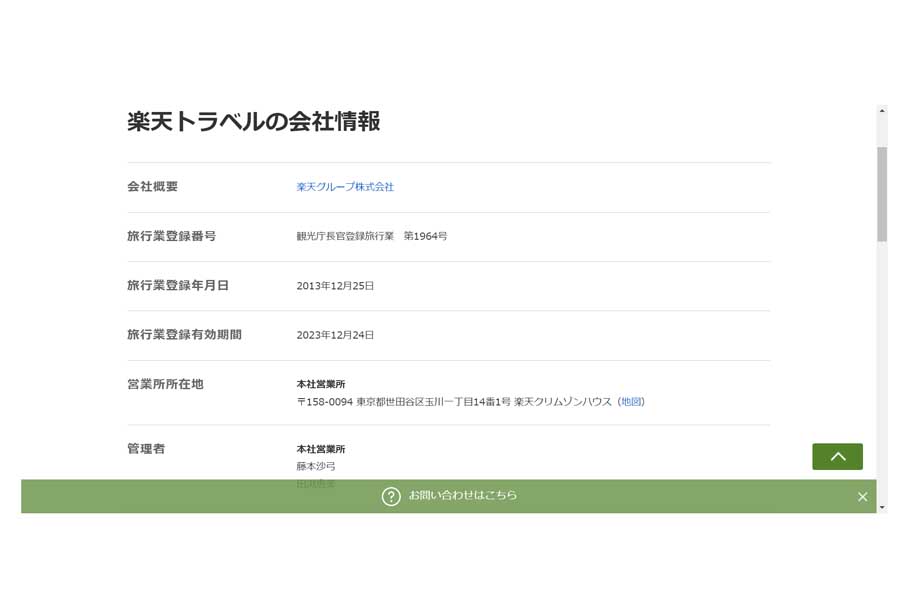Viewport: 900px width, 600px height.
Task: Open the 地図 map link for the head office
Action: pyautogui.click(x=632, y=399)
